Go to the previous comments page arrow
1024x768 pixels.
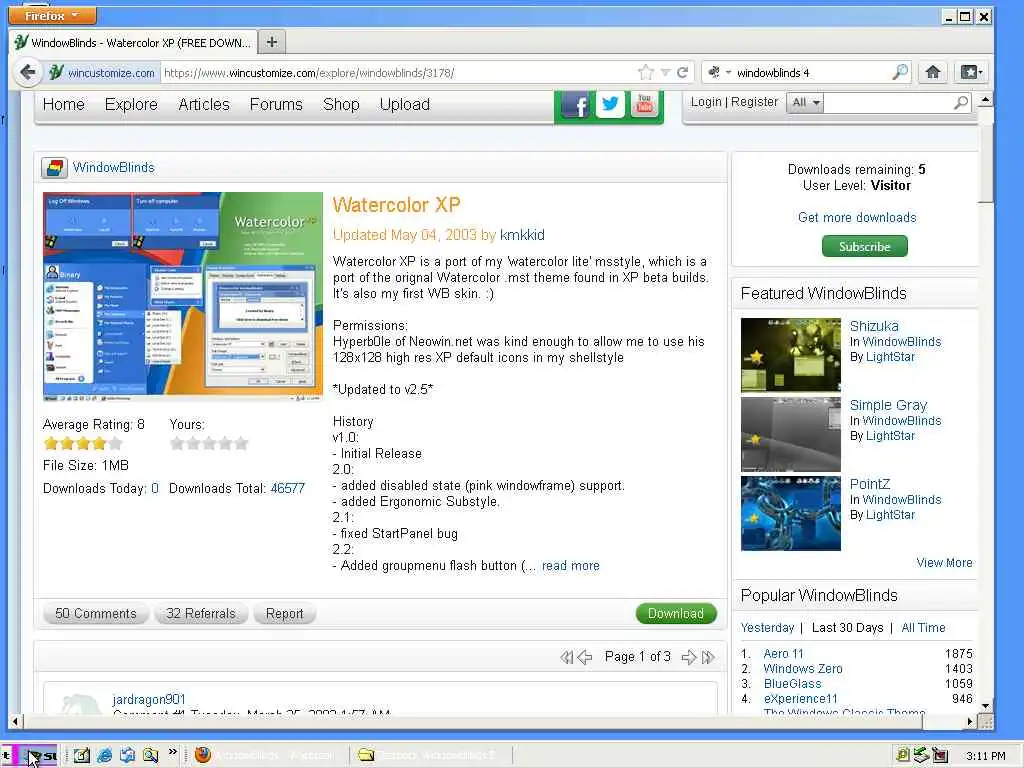click(x=585, y=658)
